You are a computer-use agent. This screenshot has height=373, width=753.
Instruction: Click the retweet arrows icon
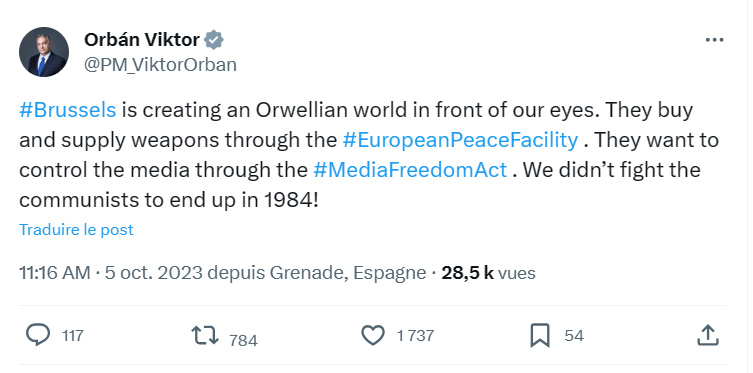click(205, 335)
